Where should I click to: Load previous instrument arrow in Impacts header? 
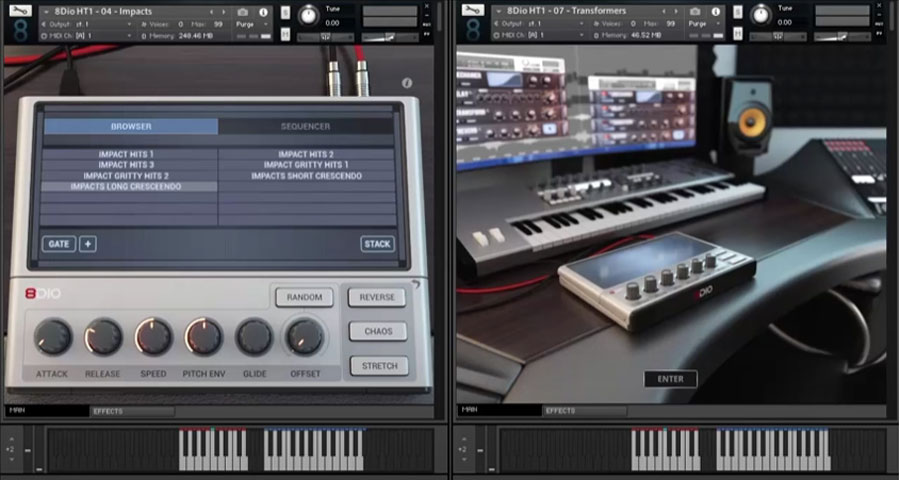(211, 12)
